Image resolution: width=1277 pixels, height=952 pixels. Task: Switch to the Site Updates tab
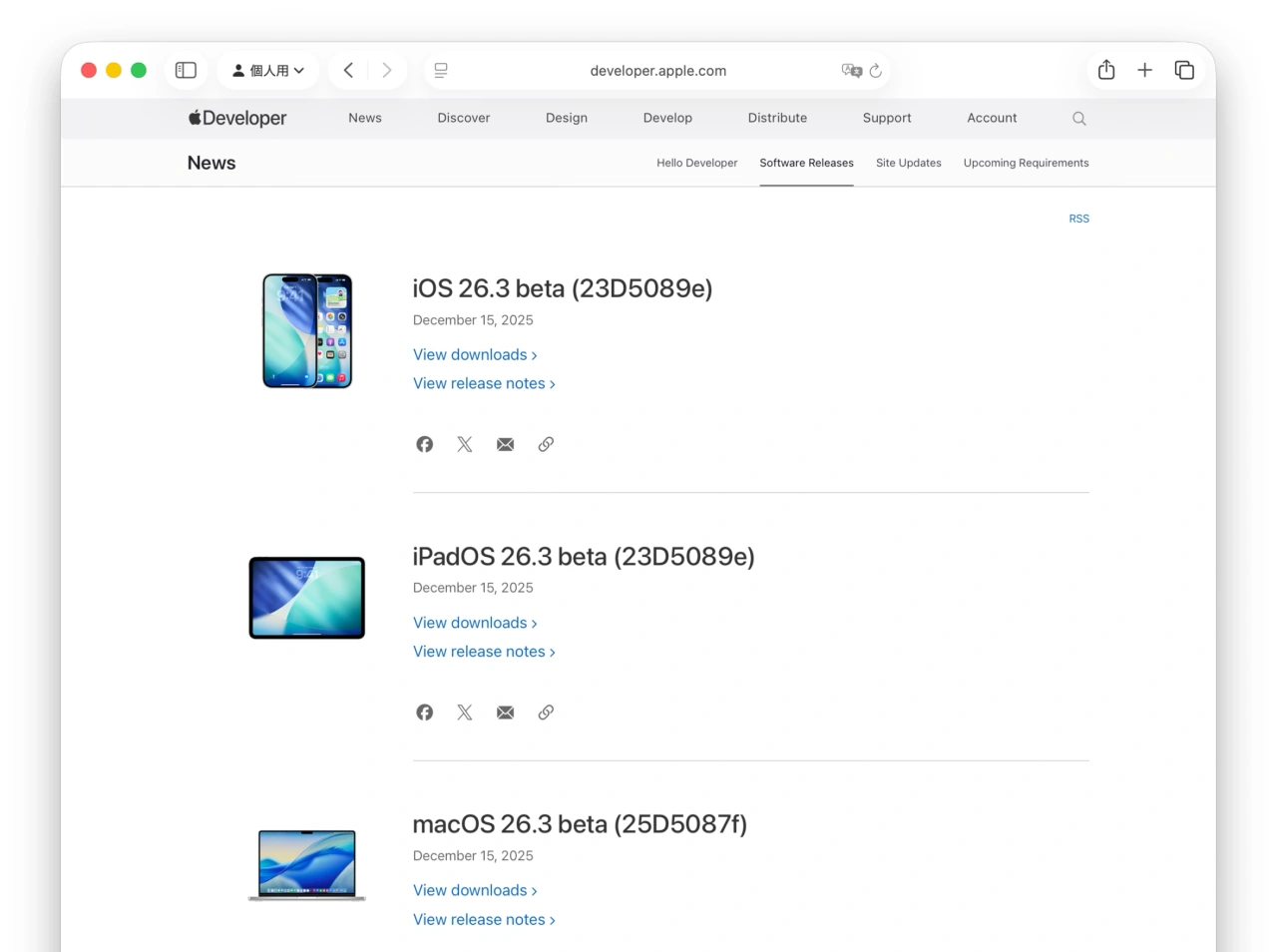click(908, 163)
